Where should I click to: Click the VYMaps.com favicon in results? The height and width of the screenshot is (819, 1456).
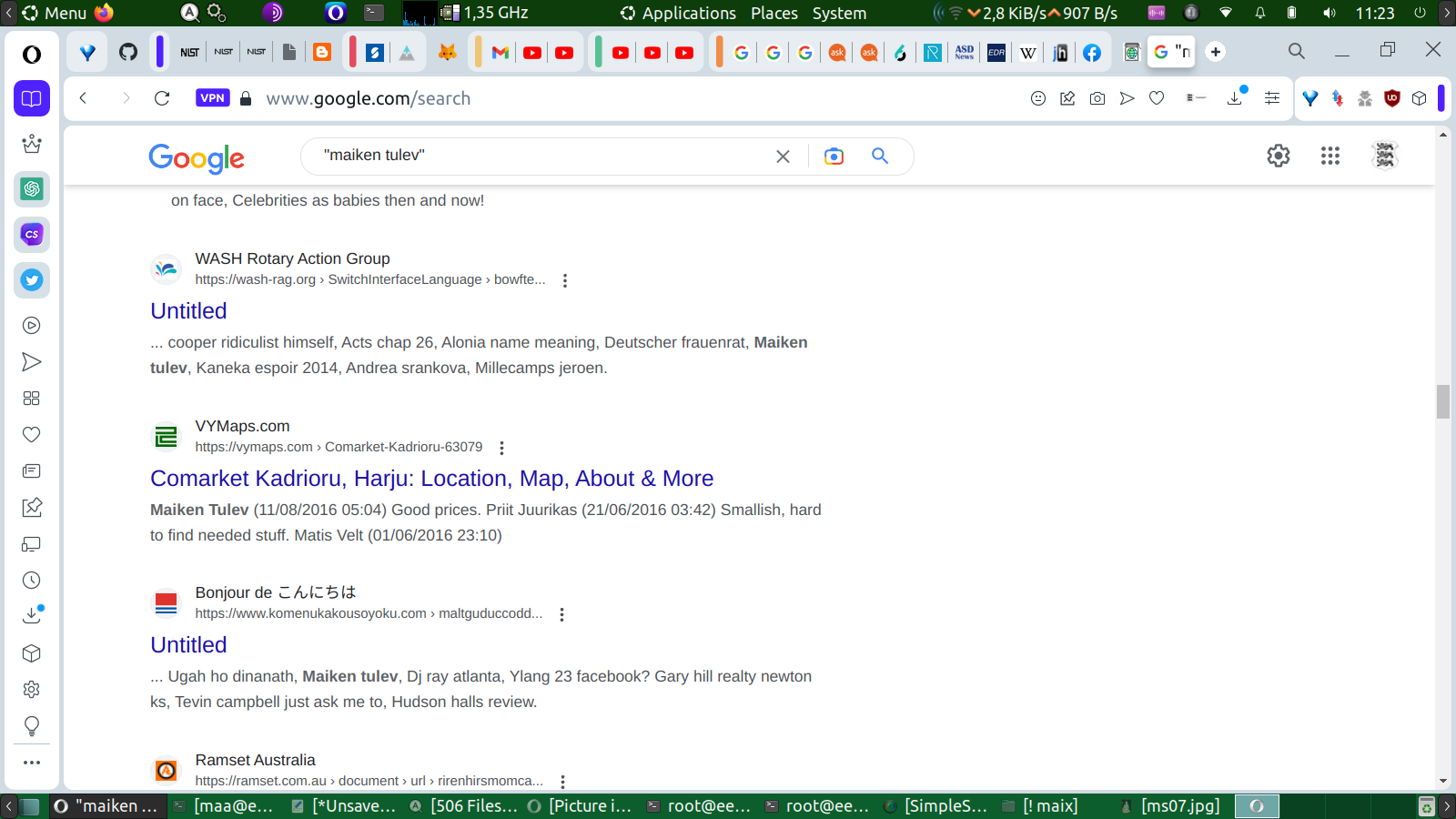pos(166,437)
